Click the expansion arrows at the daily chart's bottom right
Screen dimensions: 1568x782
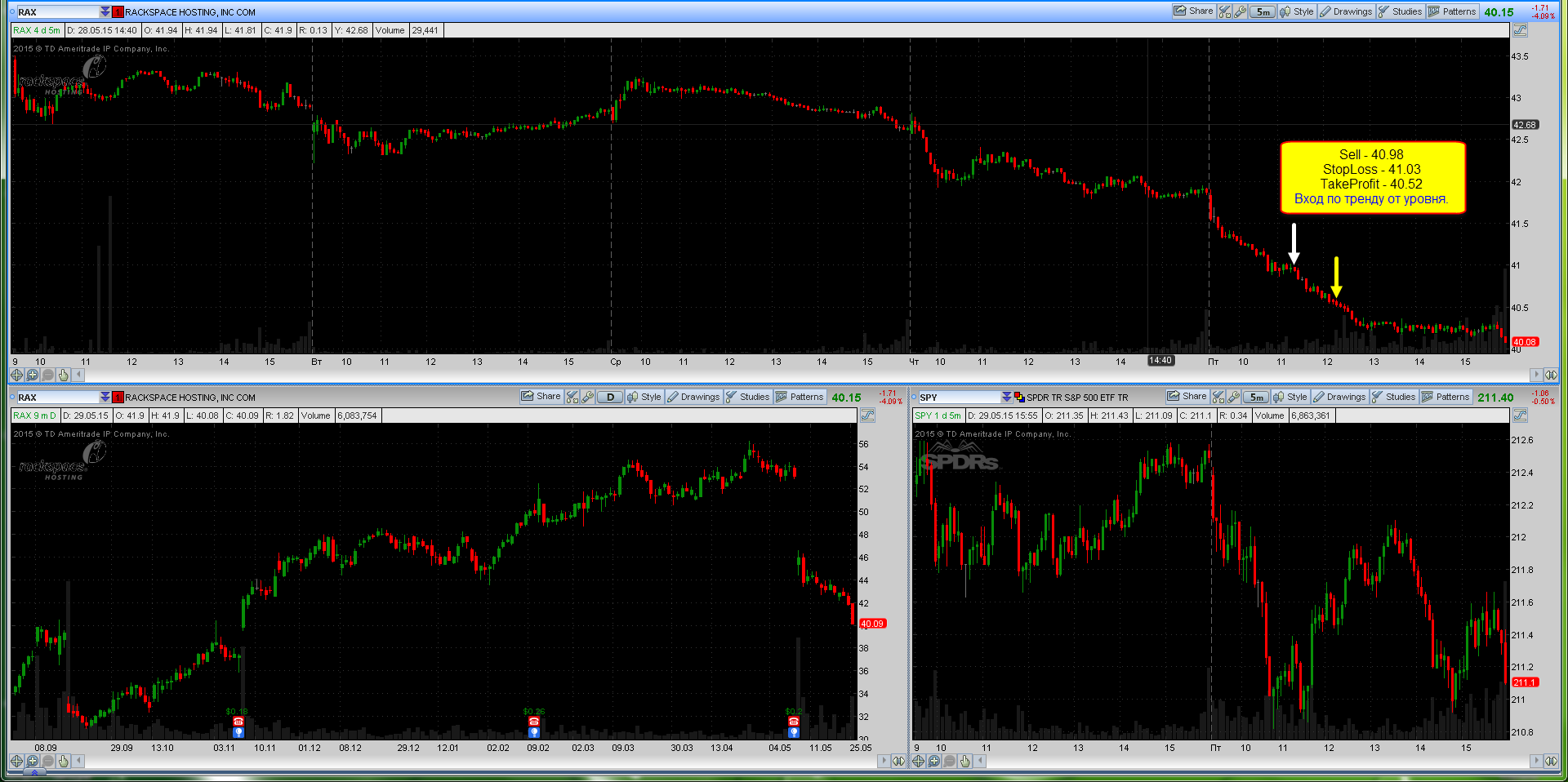point(898,761)
